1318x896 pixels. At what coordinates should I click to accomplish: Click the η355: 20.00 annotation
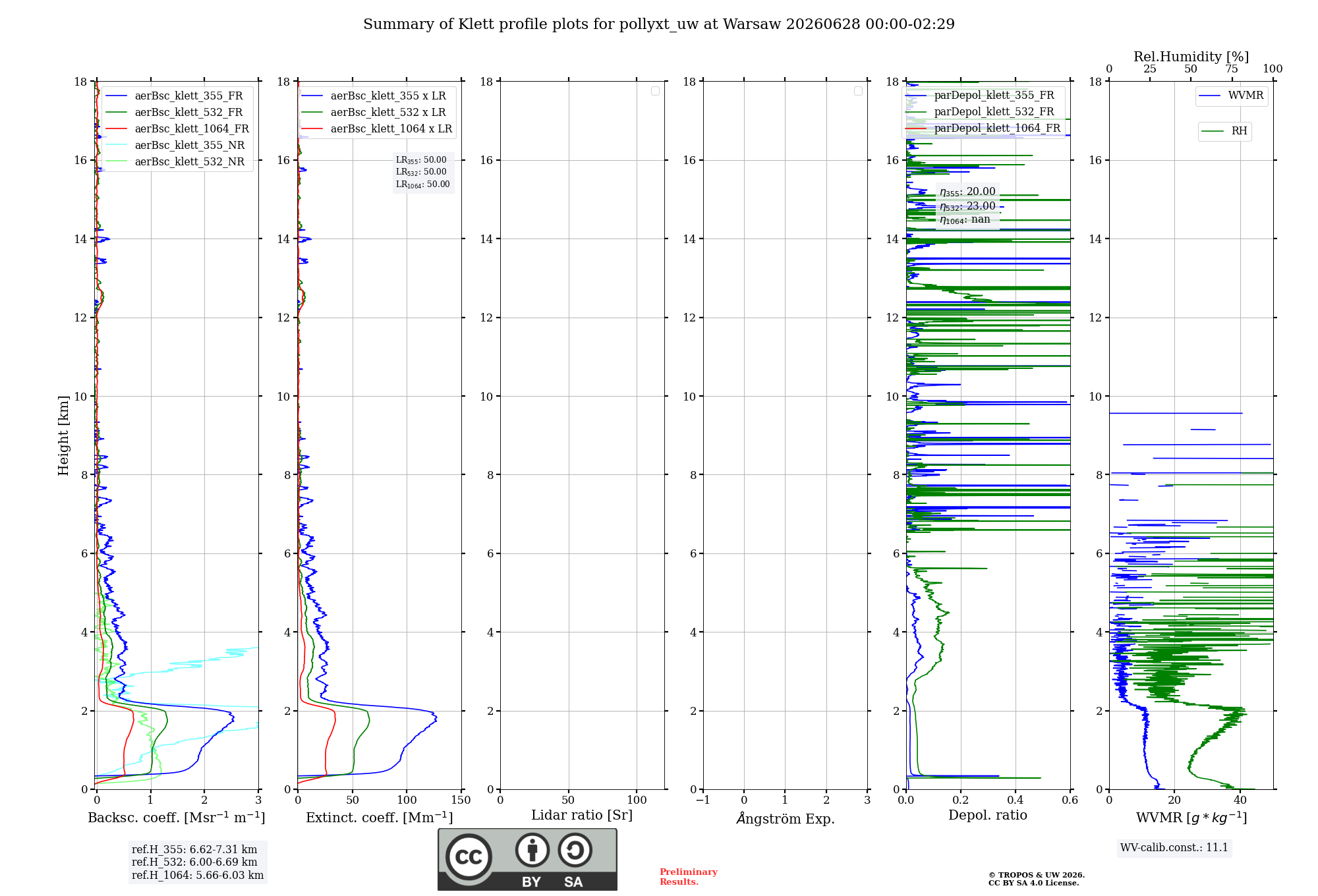click(x=967, y=192)
